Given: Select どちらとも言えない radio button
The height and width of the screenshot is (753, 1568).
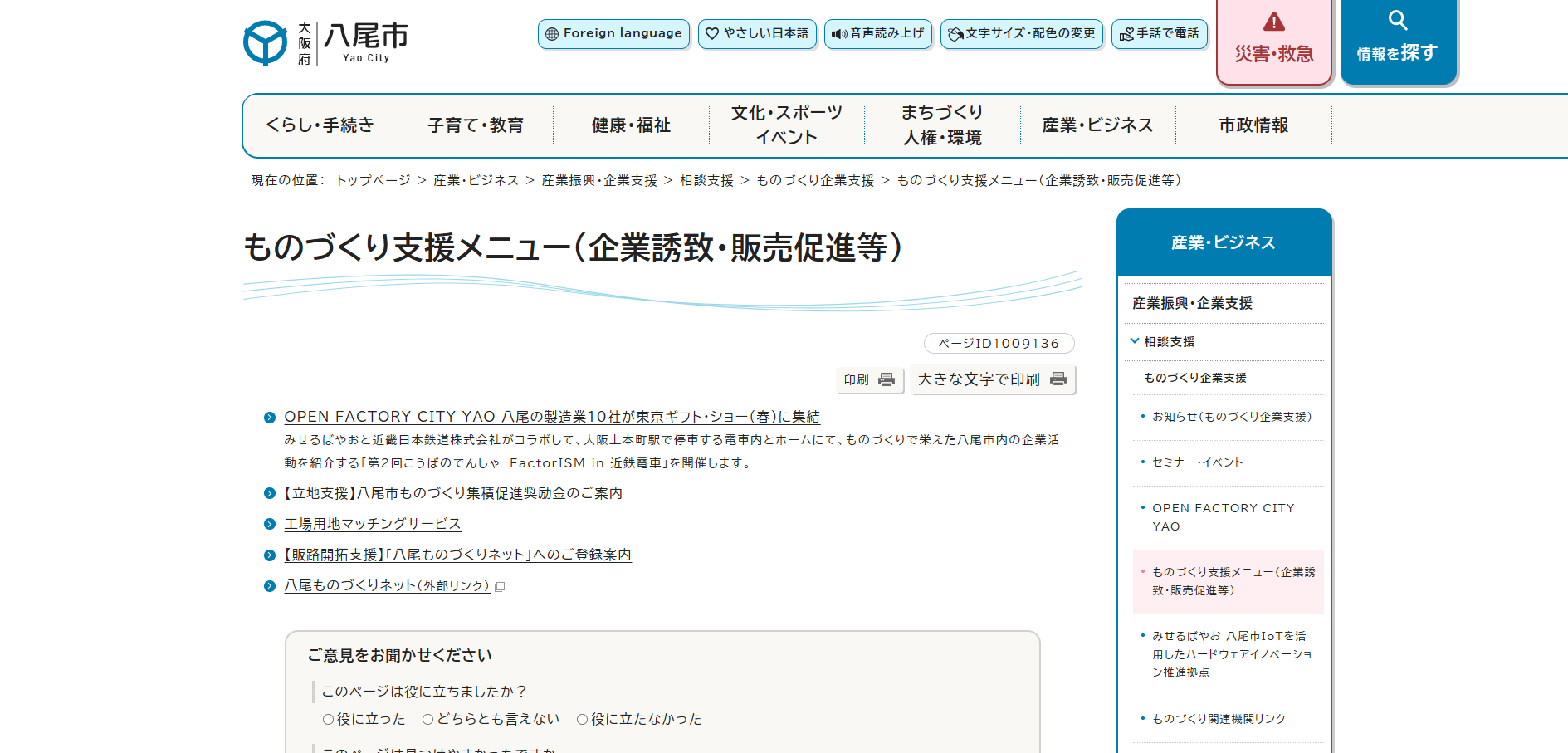Looking at the screenshot, I should click(427, 720).
